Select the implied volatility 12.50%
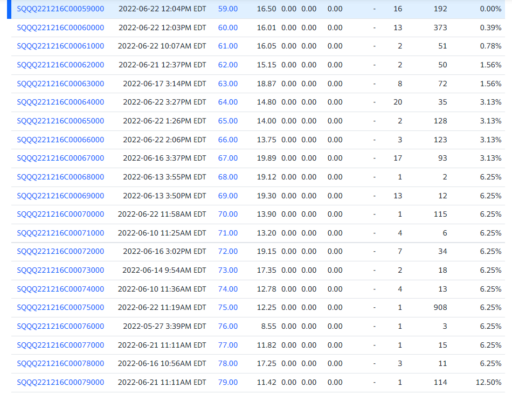The height and width of the screenshot is (394, 512). pos(488,382)
